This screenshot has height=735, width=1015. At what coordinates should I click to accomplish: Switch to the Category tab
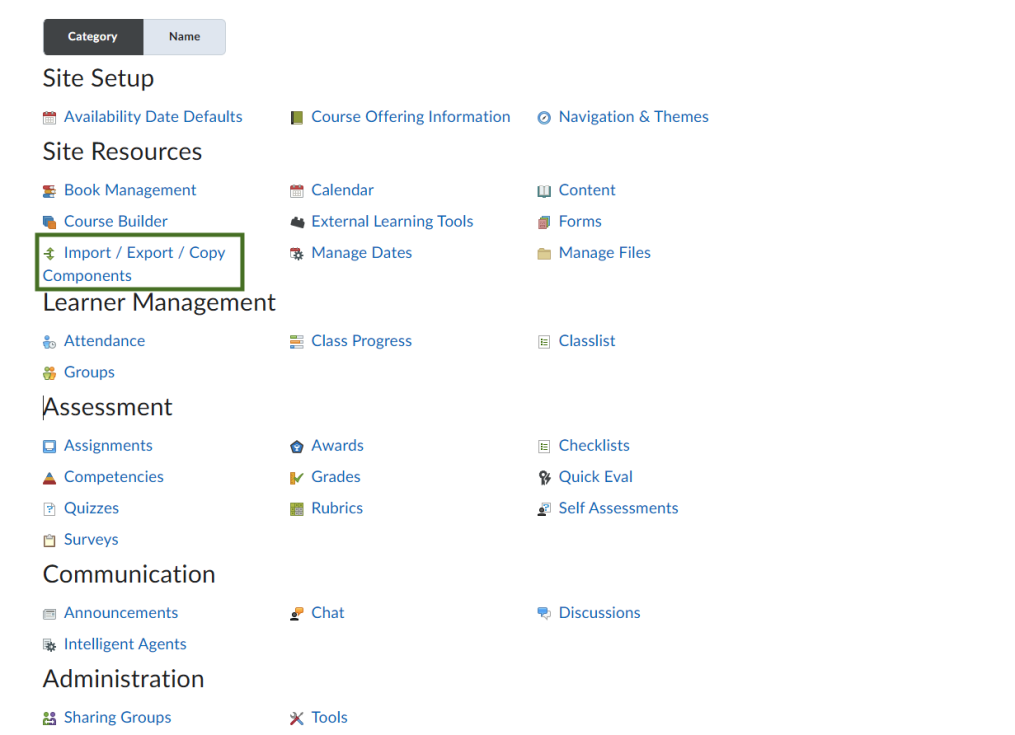[93, 37]
